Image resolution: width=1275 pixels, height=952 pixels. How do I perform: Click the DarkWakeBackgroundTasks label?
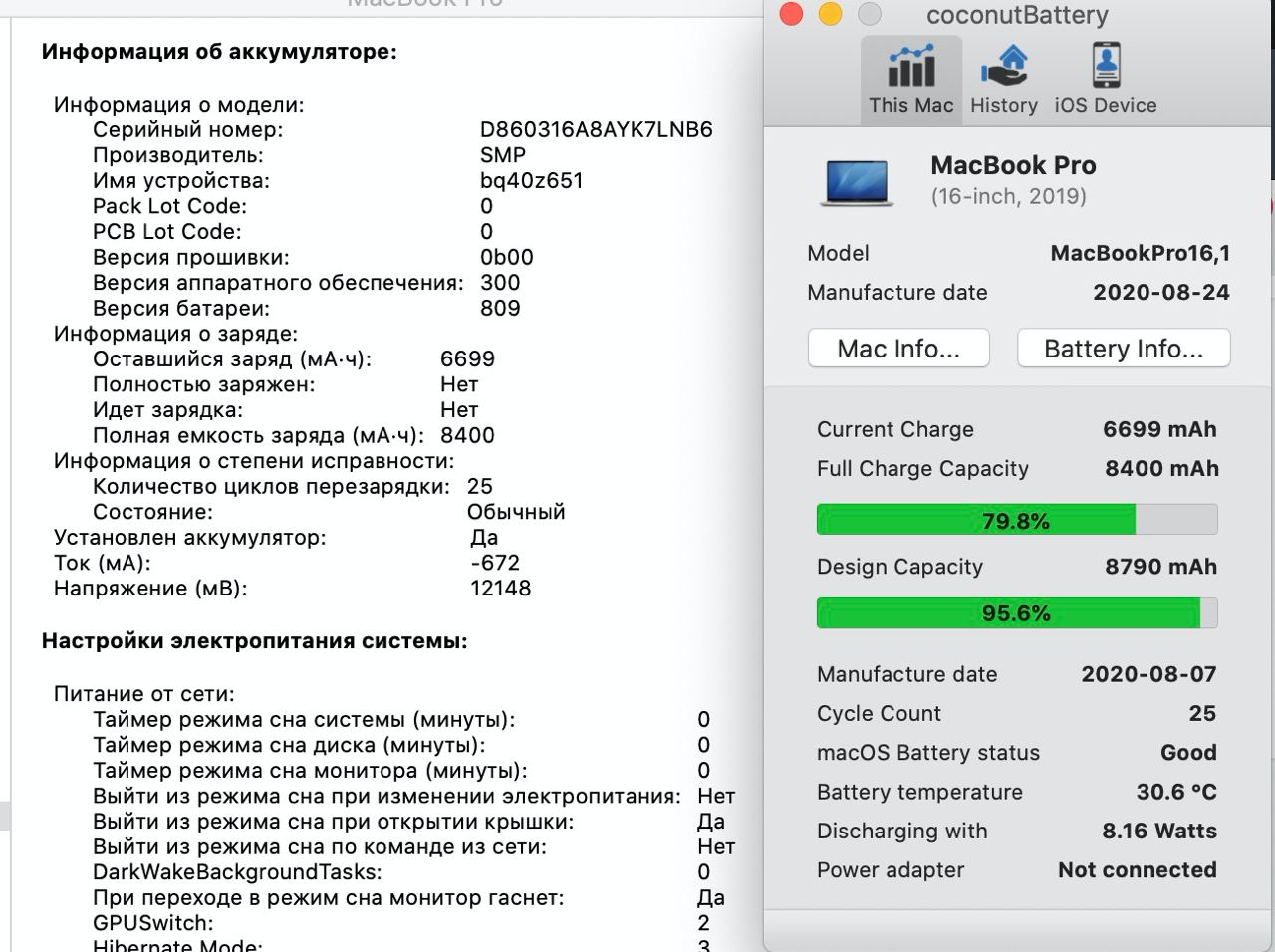237,872
